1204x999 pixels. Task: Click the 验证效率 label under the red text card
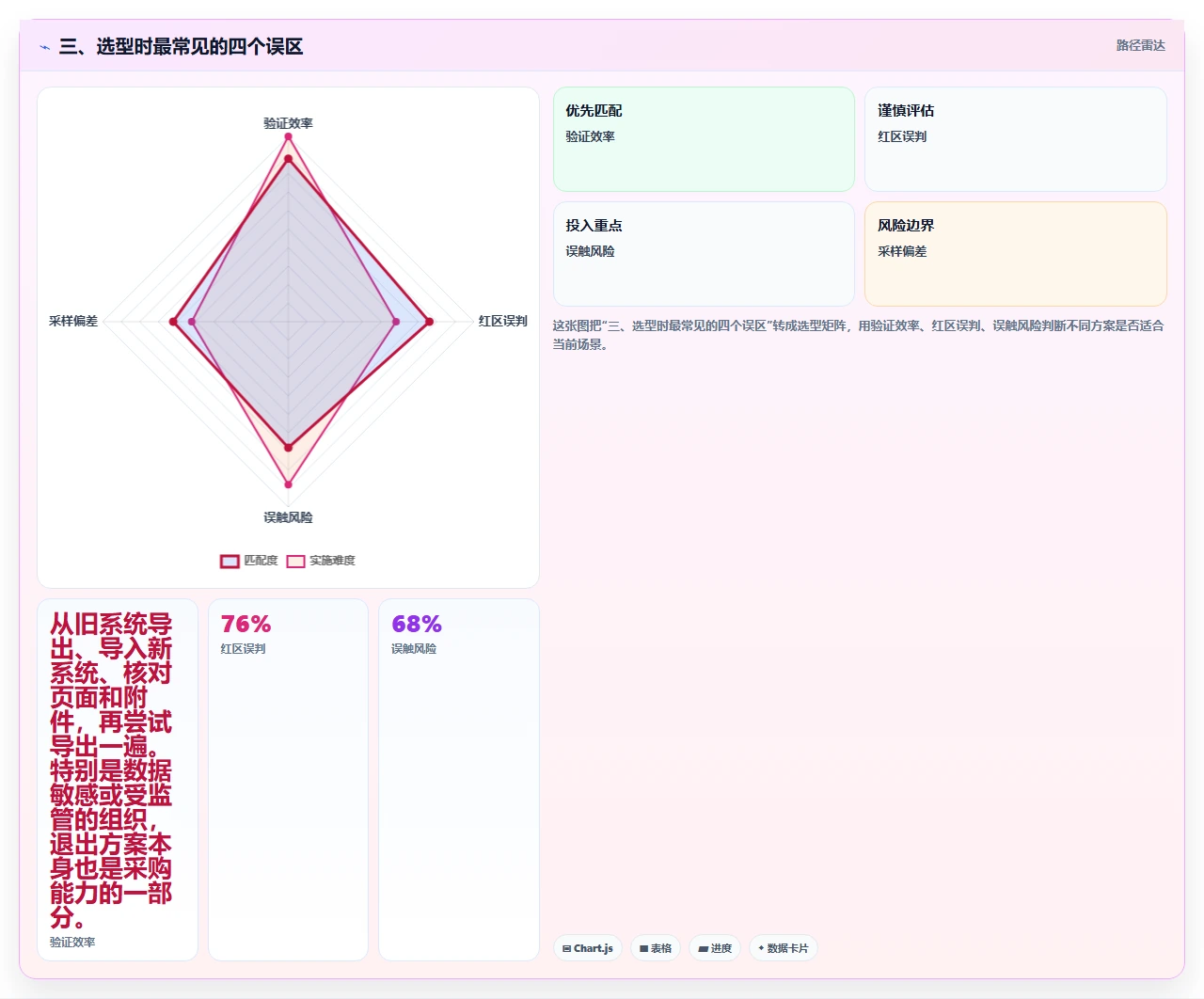click(72, 942)
